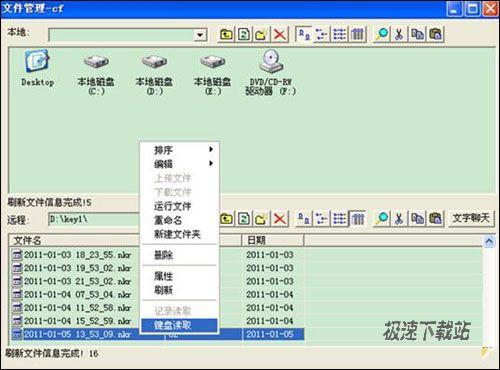Image resolution: width=500 pixels, height=370 pixels.
Task: Switch remote pane to small icons view
Action: coord(322,219)
